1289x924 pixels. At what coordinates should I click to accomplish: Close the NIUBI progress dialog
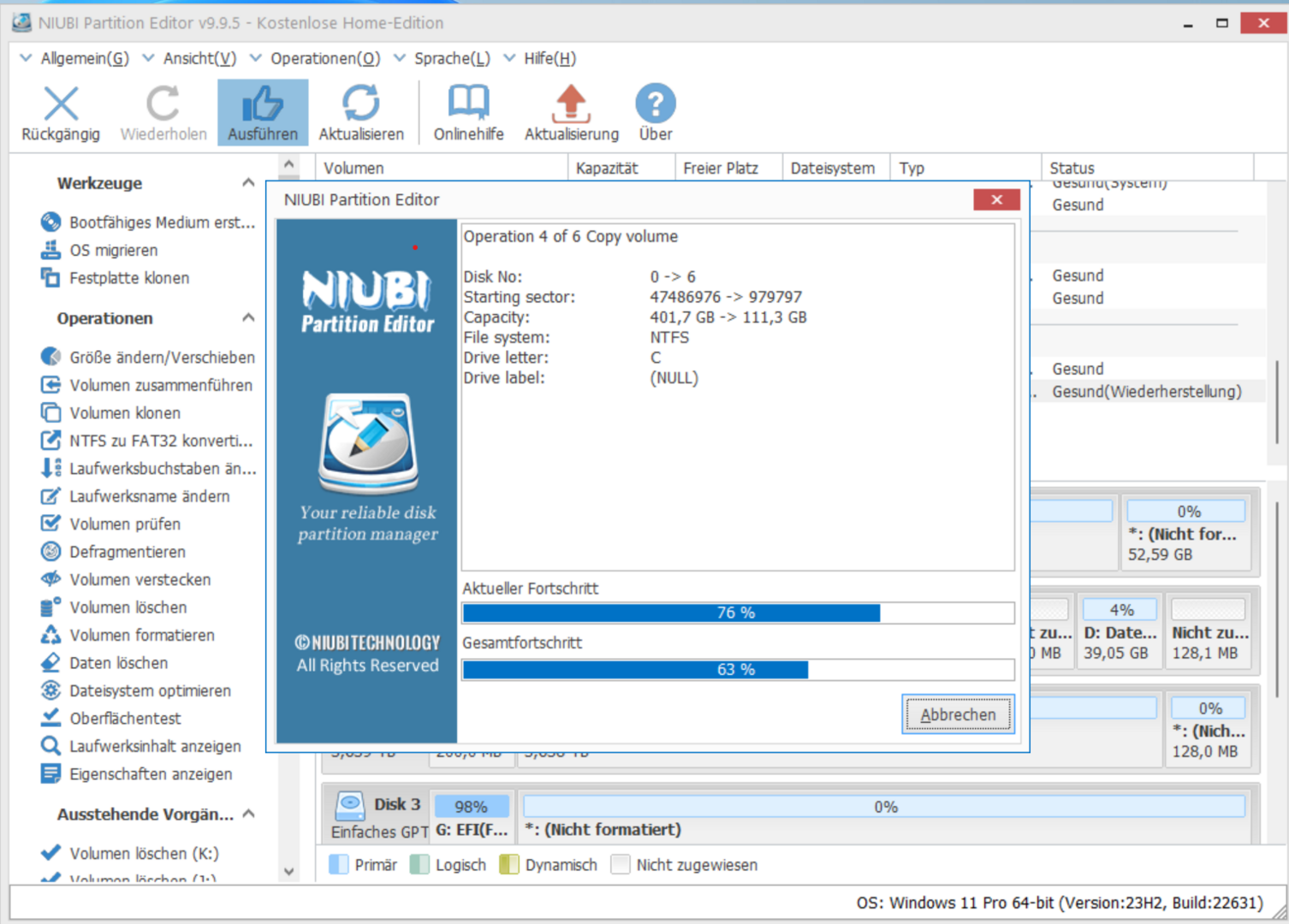pos(996,199)
